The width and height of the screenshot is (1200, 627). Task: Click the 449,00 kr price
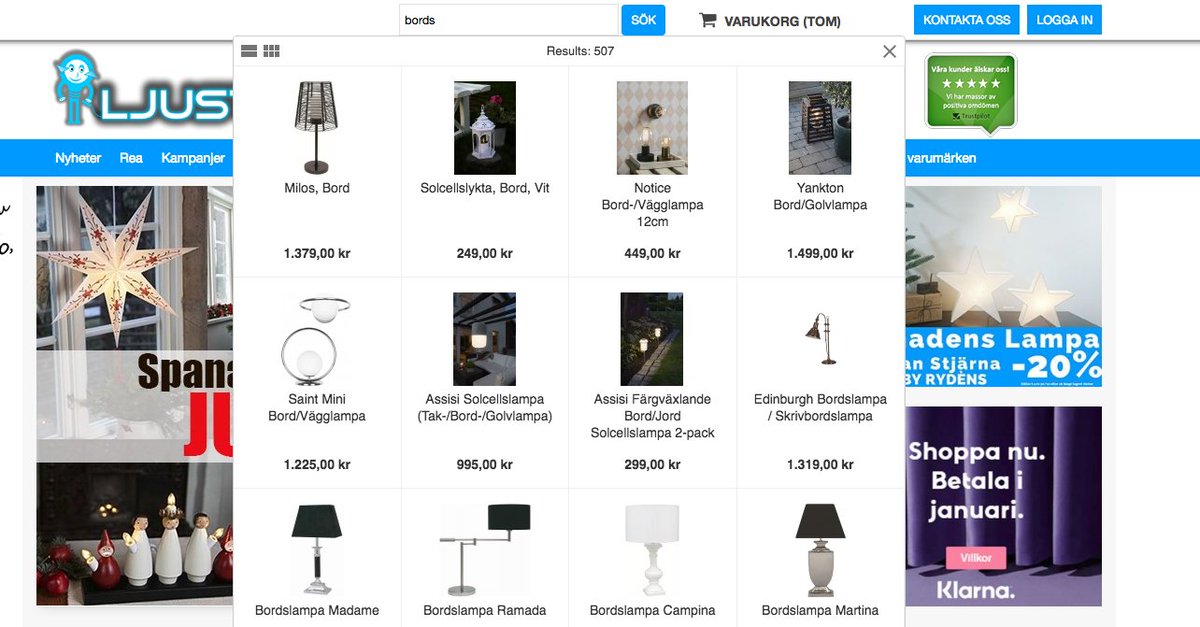652,254
